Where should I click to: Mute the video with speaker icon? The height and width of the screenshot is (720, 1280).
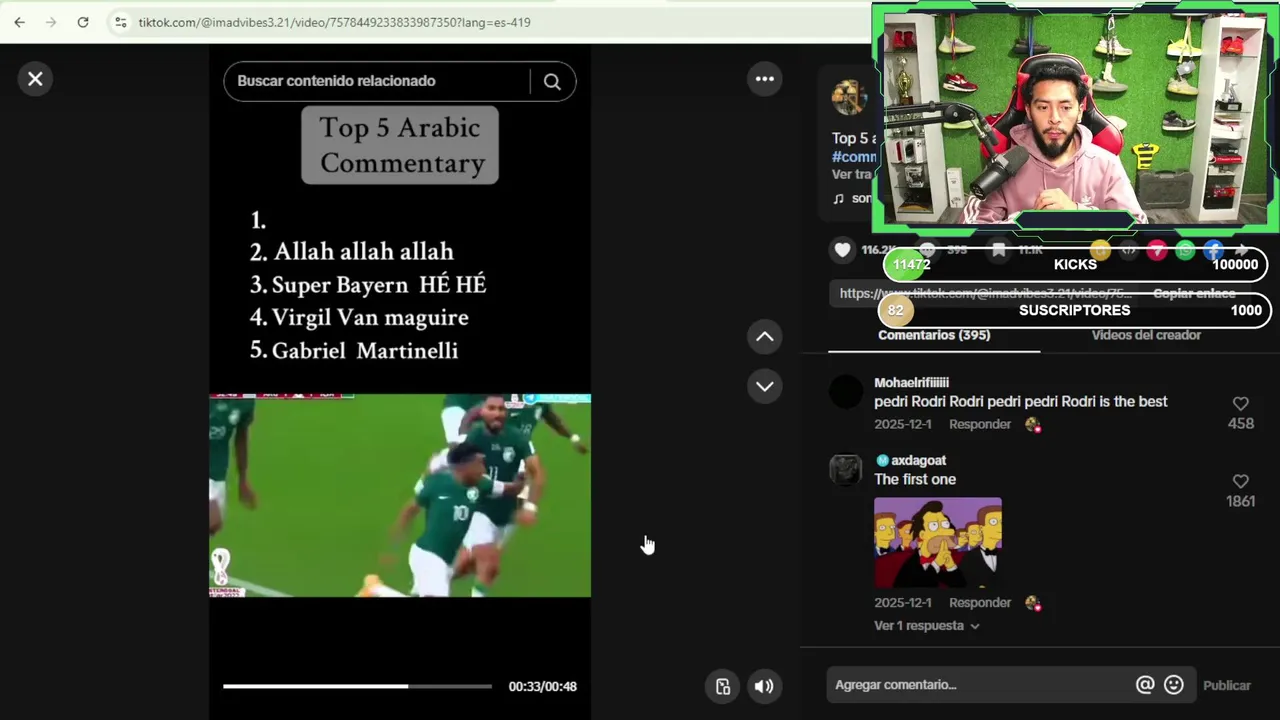pyautogui.click(x=764, y=686)
